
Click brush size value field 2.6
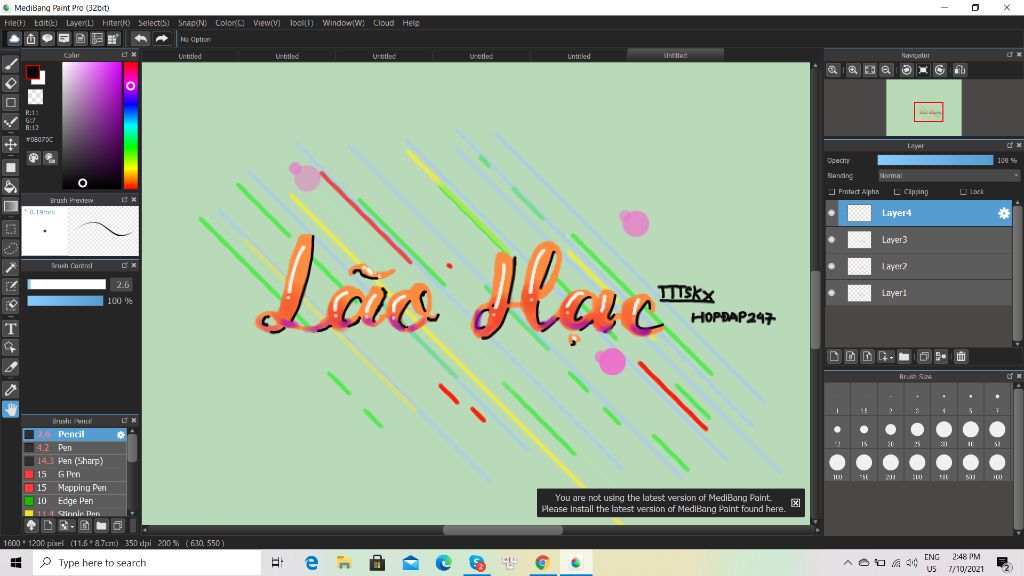coord(122,285)
